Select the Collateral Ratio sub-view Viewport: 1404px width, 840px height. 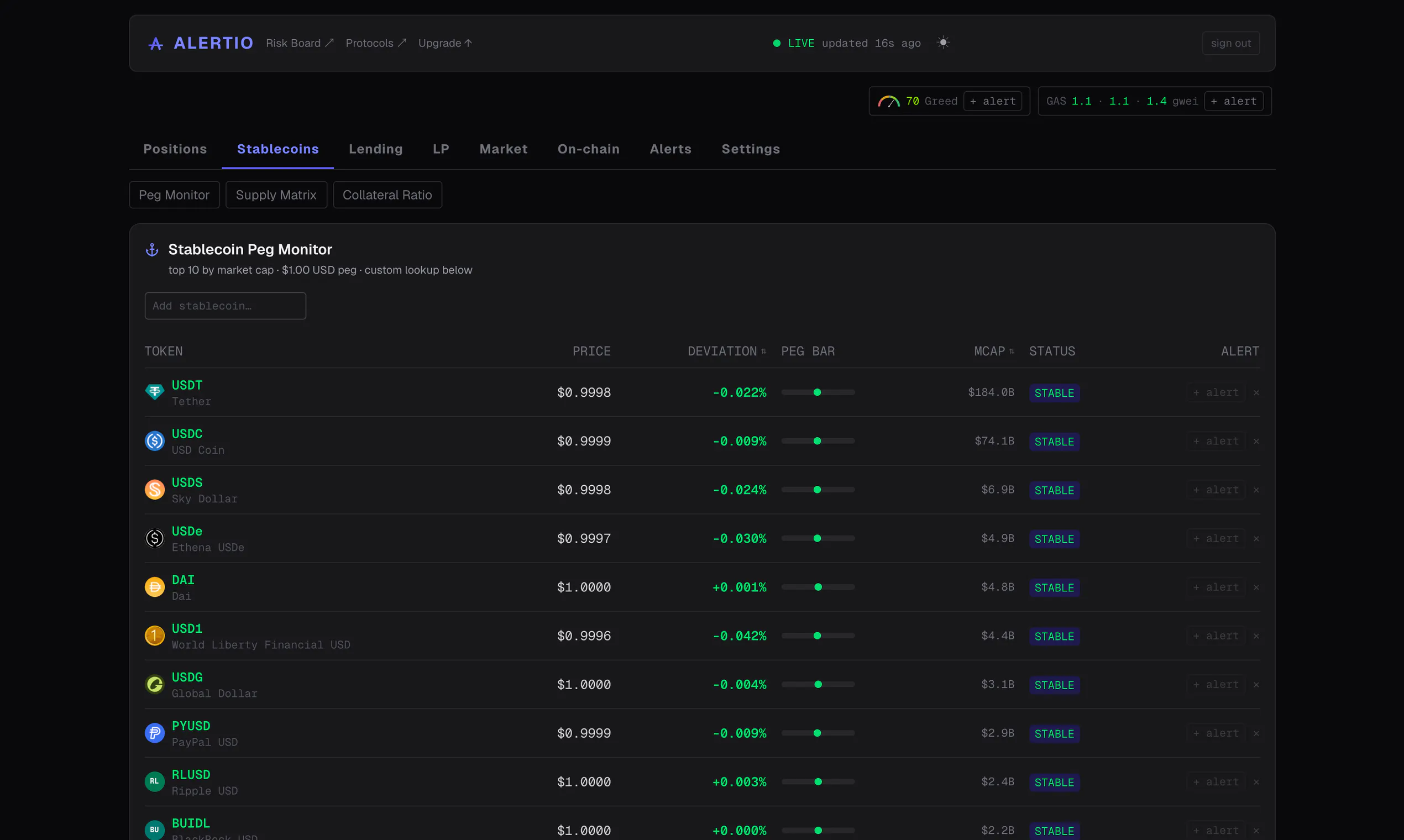point(387,195)
